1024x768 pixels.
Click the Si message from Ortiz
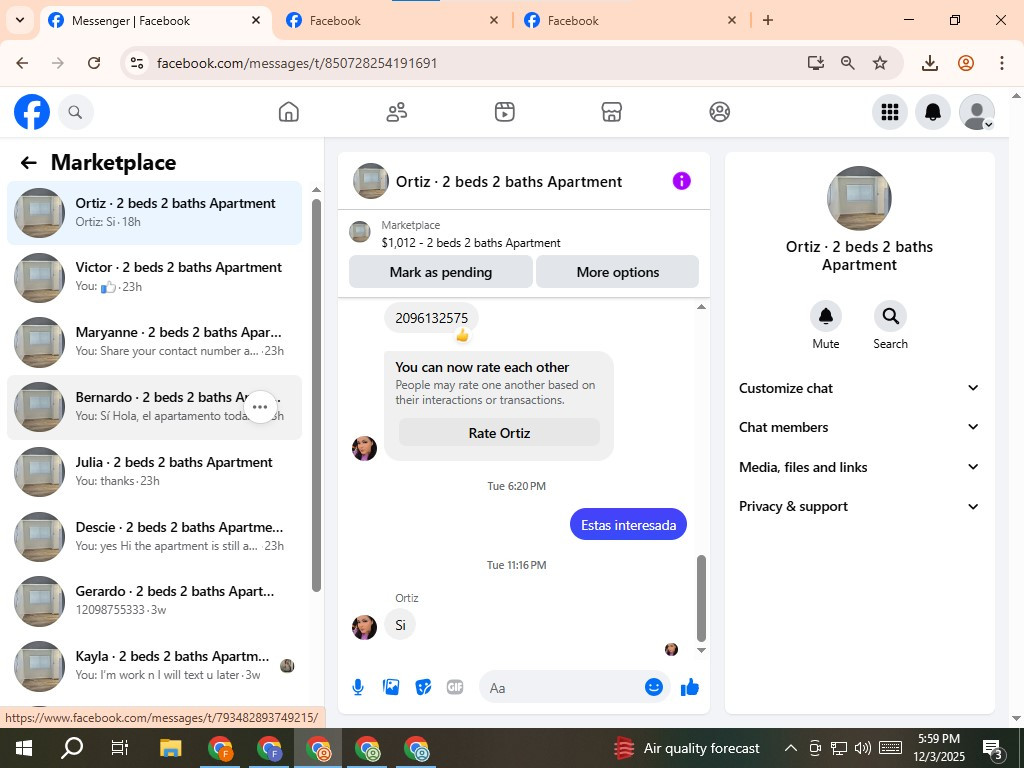pyautogui.click(x=400, y=625)
